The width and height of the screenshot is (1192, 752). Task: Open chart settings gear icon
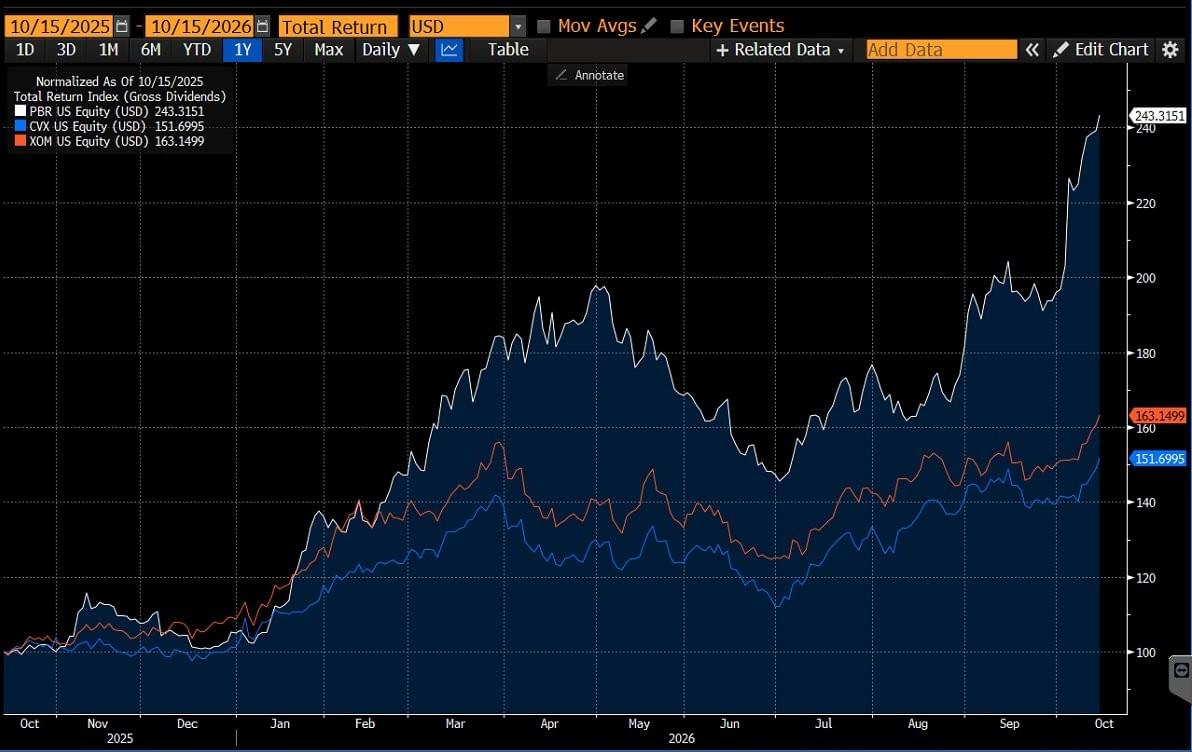tap(1170, 50)
